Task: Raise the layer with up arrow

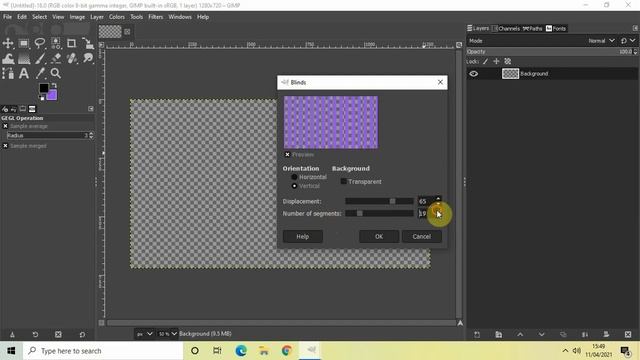Action: point(520,334)
